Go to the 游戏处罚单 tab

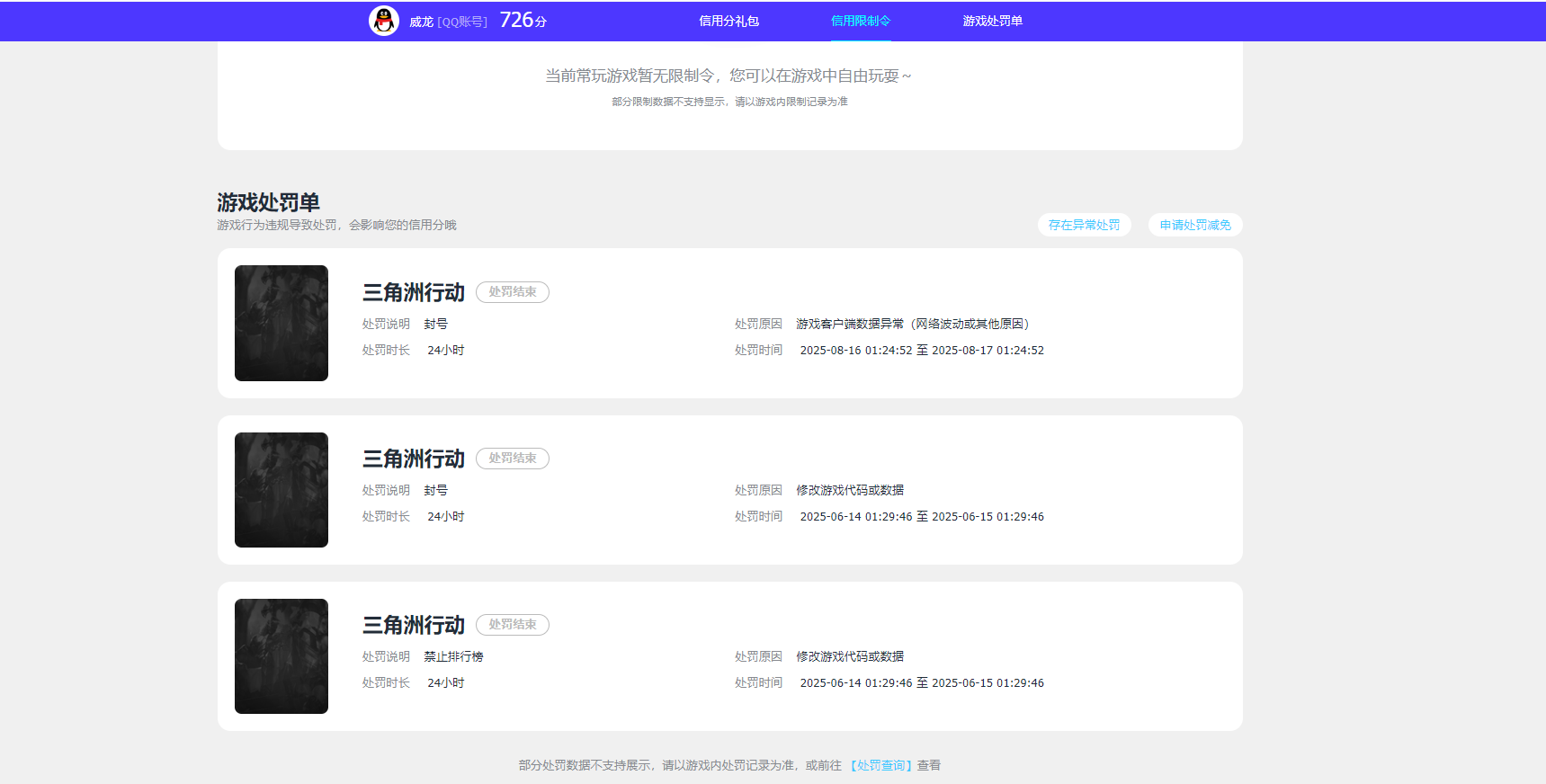(993, 21)
